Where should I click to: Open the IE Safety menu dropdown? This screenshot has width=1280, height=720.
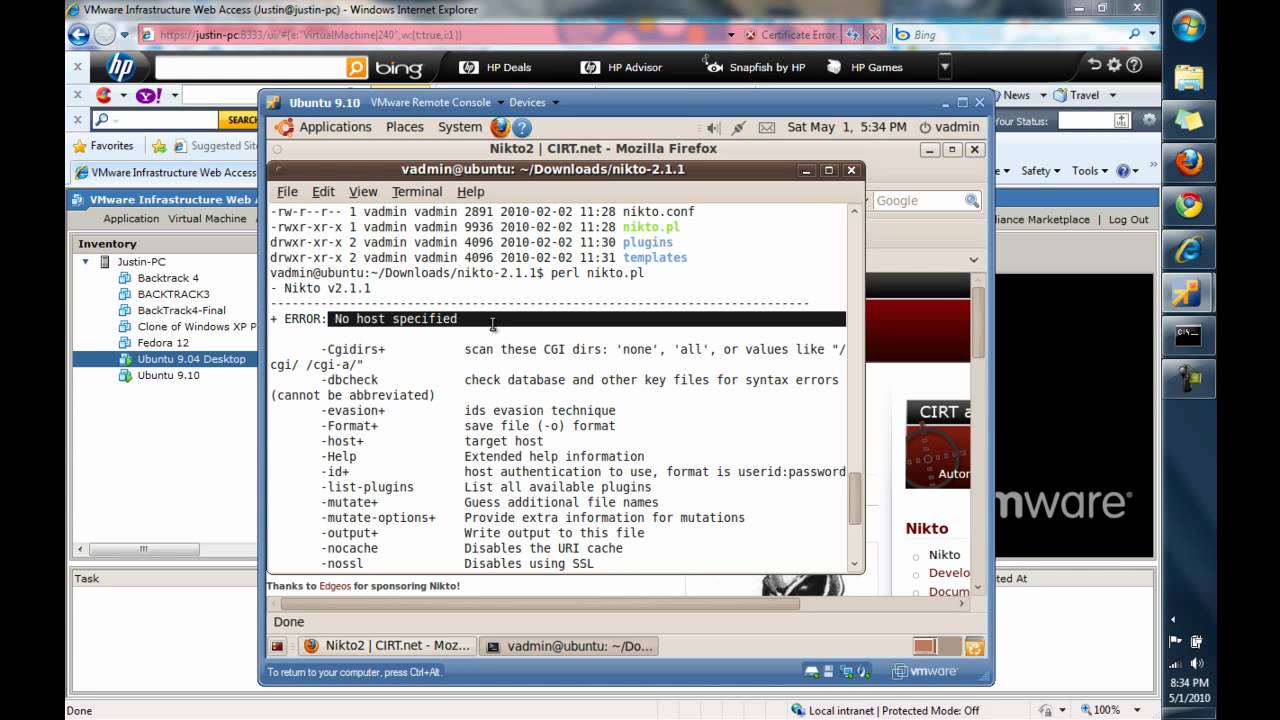pyautogui.click(x=1040, y=171)
